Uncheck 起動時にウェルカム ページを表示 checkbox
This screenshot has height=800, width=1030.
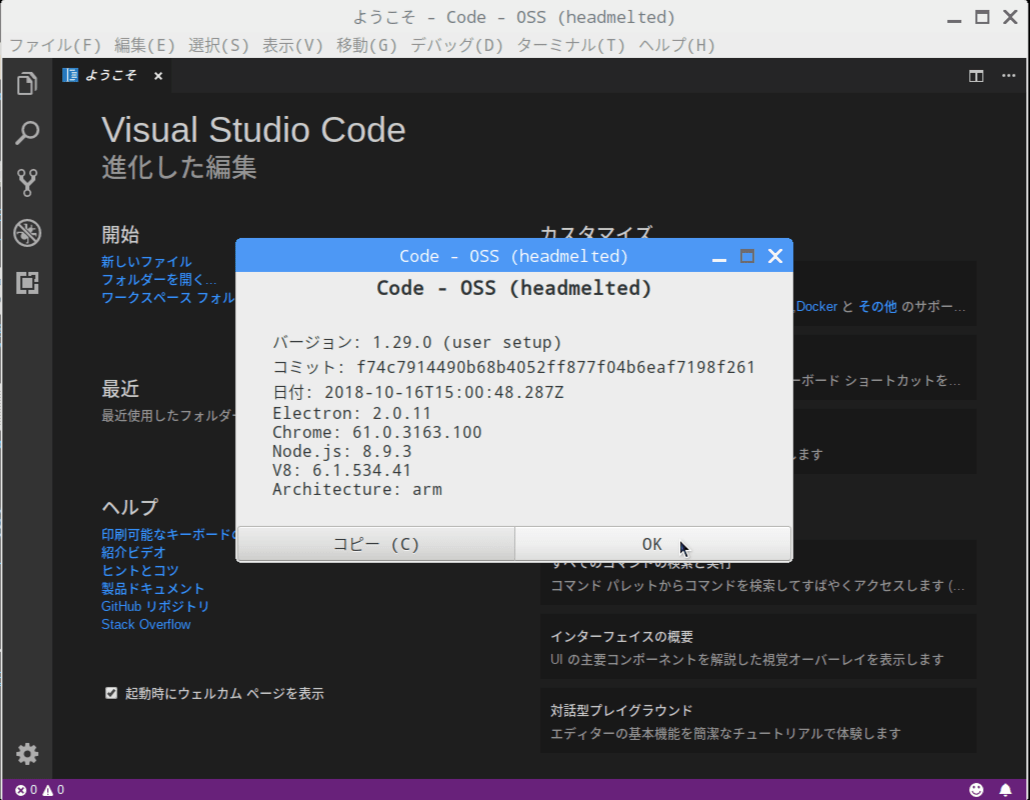pos(111,693)
